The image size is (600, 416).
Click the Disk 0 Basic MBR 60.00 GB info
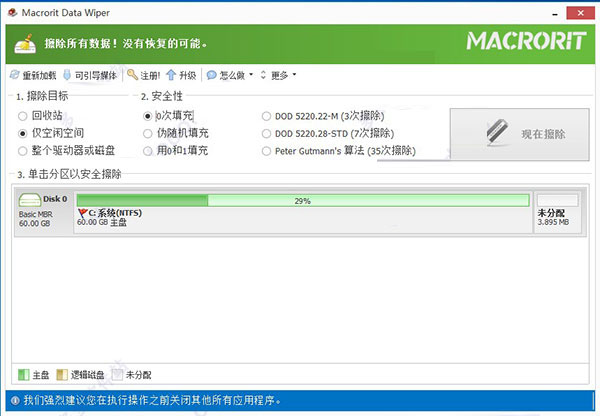[x=43, y=212]
